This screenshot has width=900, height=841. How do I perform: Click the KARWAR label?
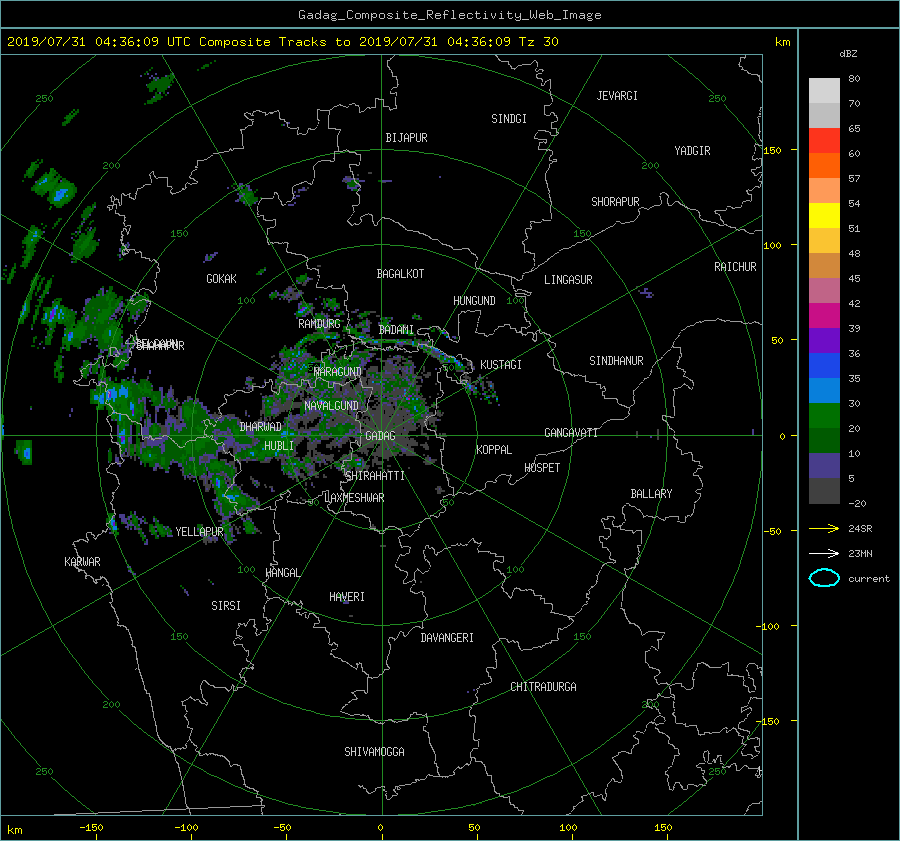point(82,562)
